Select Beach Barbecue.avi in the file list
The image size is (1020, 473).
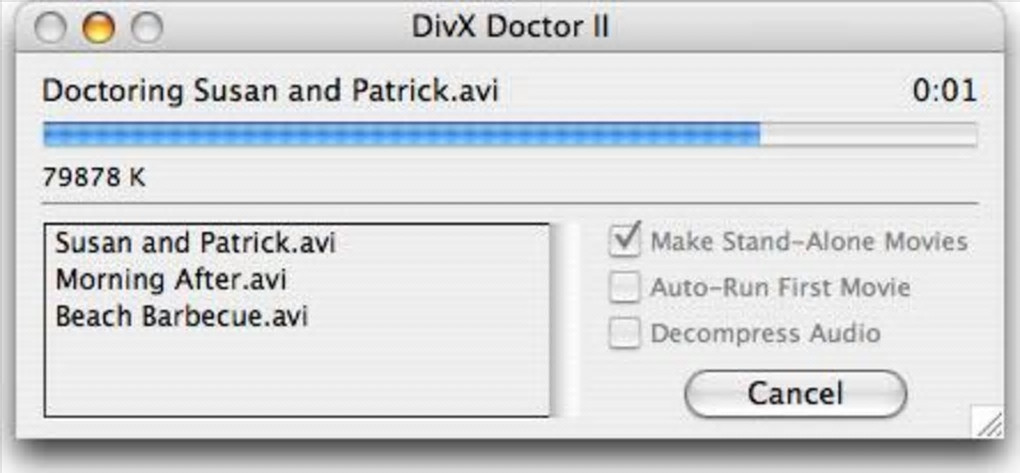pyautogui.click(x=181, y=317)
